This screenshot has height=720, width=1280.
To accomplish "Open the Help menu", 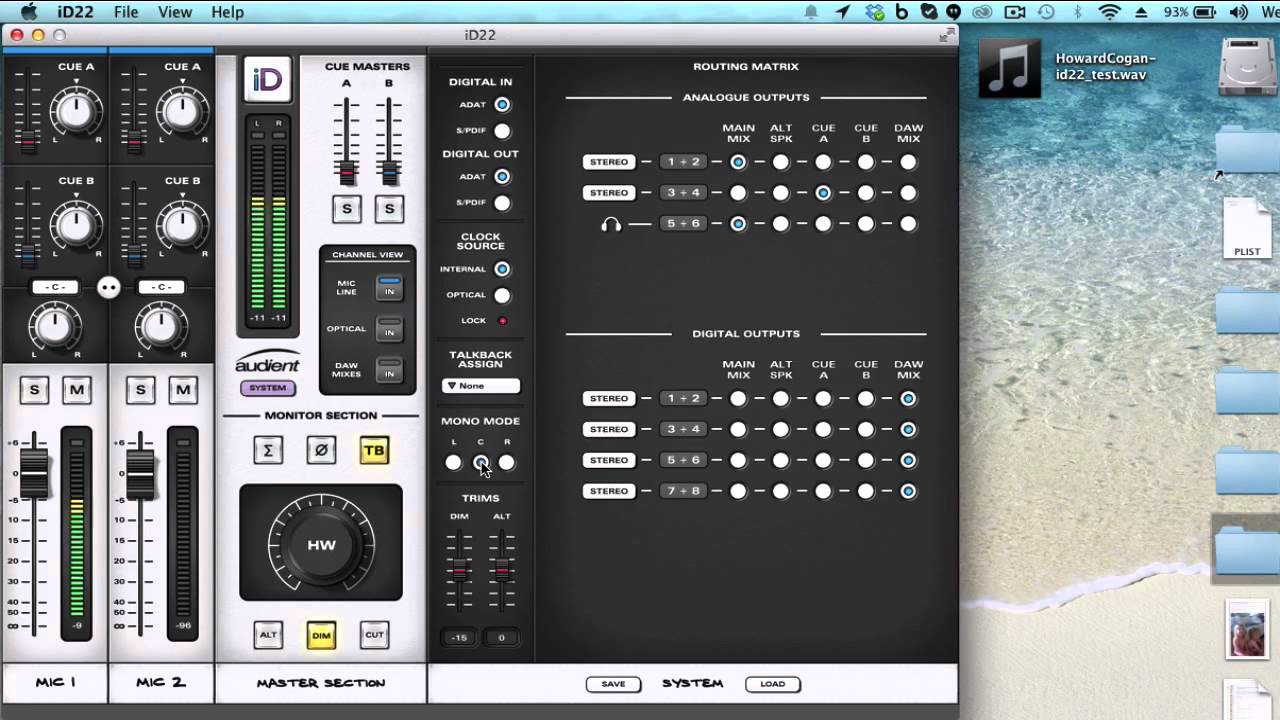I will [x=227, y=12].
